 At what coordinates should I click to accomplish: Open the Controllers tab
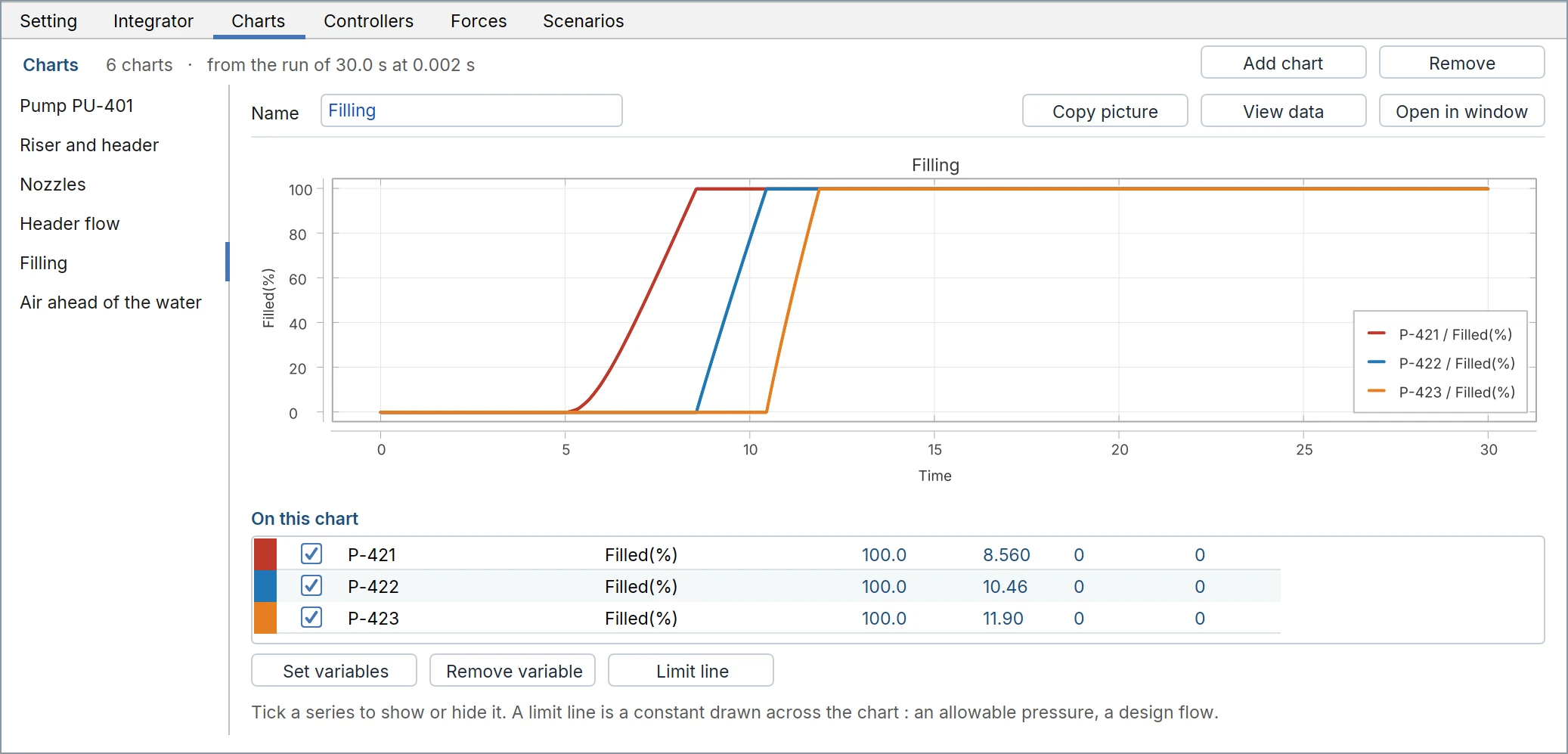point(369,21)
